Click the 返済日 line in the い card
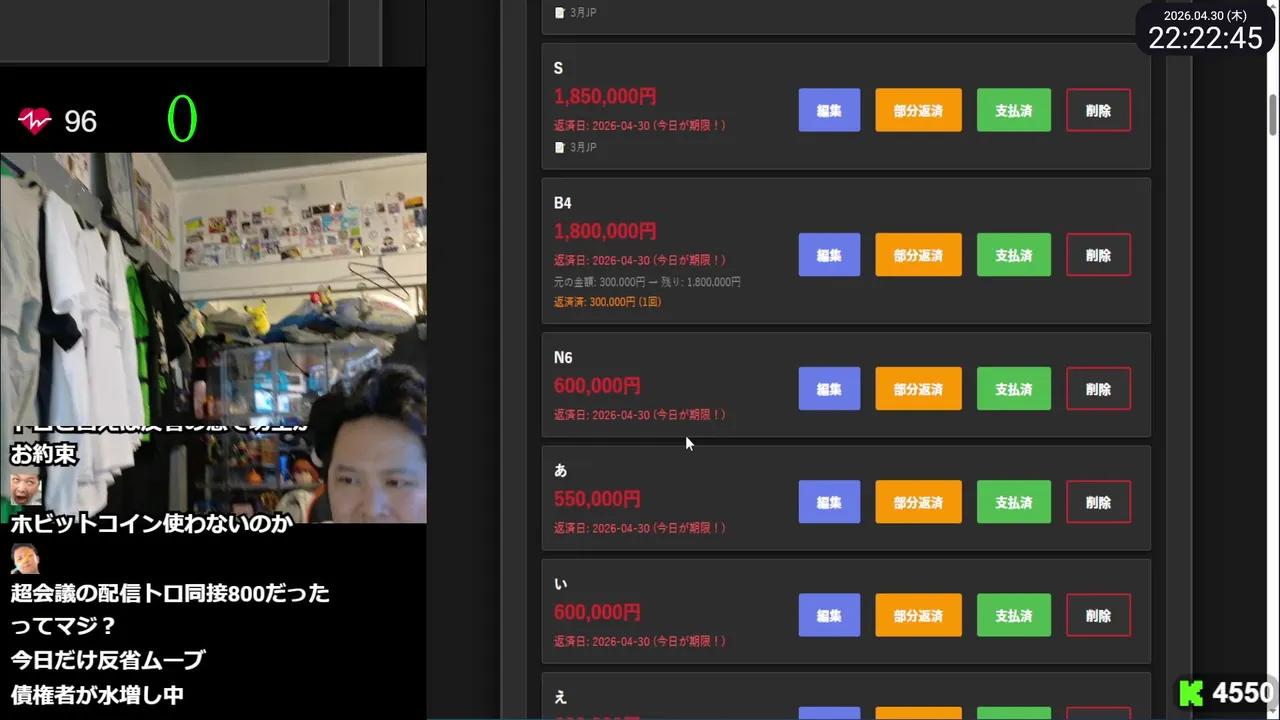 click(x=640, y=640)
